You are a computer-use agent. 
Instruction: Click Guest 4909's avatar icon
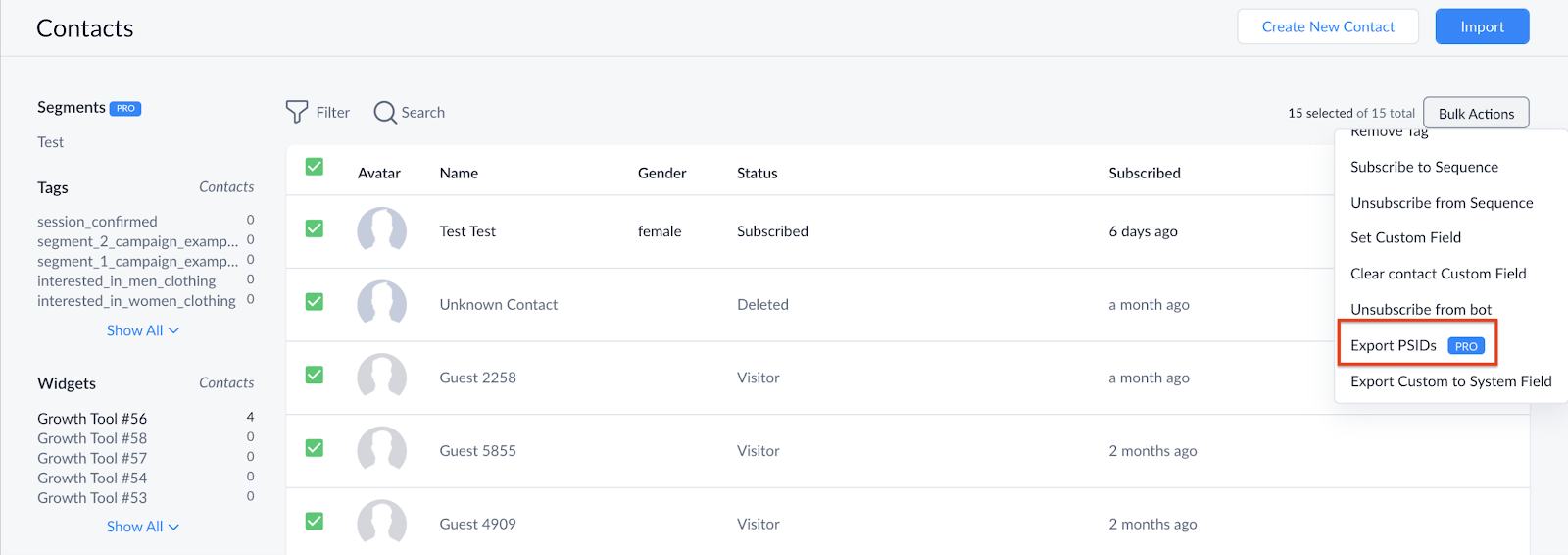(381, 524)
